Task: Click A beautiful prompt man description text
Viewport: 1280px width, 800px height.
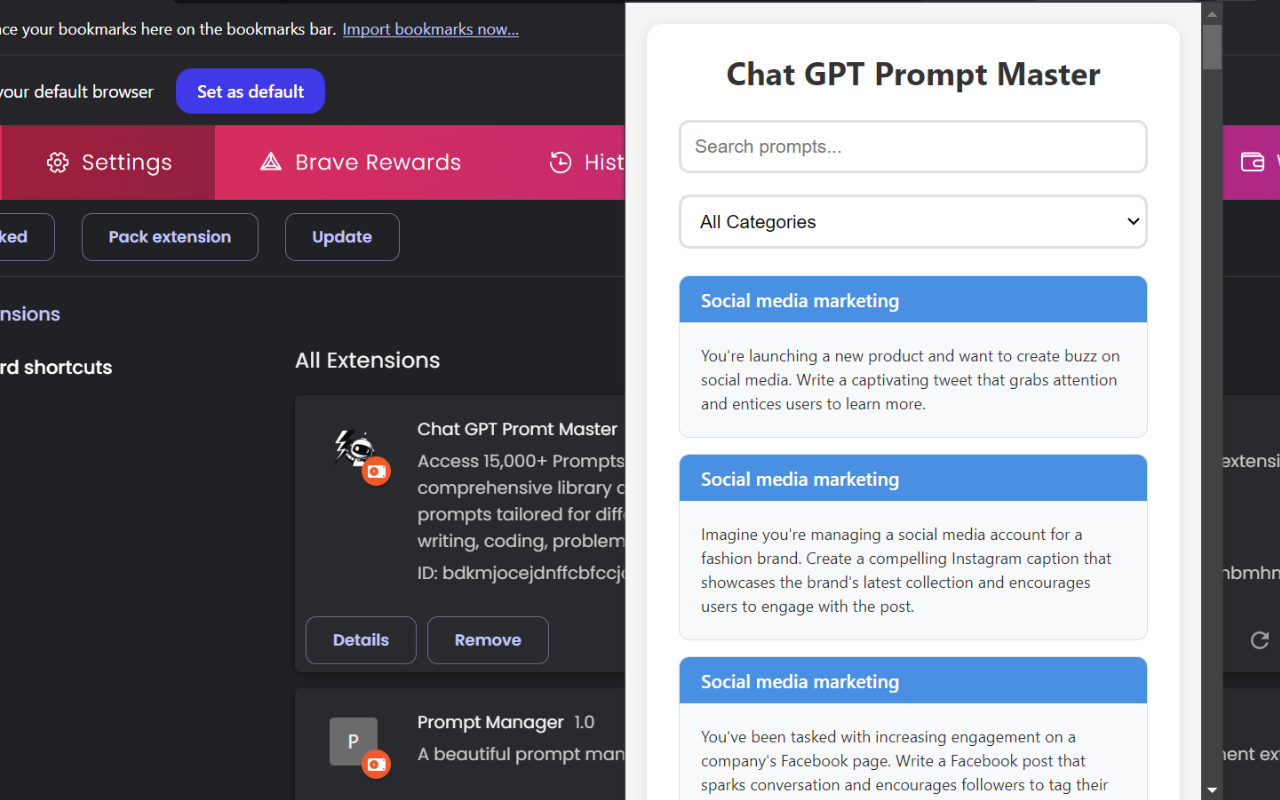Action: pyautogui.click(x=521, y=754)
